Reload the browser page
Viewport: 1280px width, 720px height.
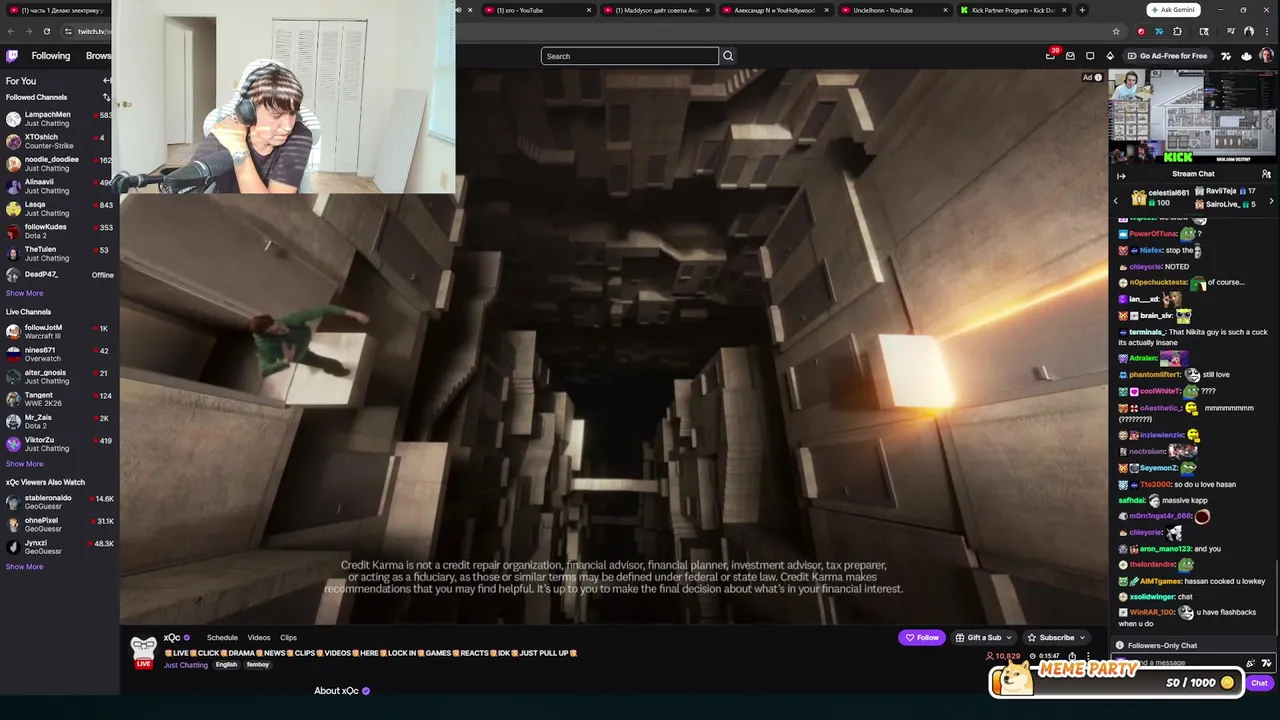click(x=46, y=31)
